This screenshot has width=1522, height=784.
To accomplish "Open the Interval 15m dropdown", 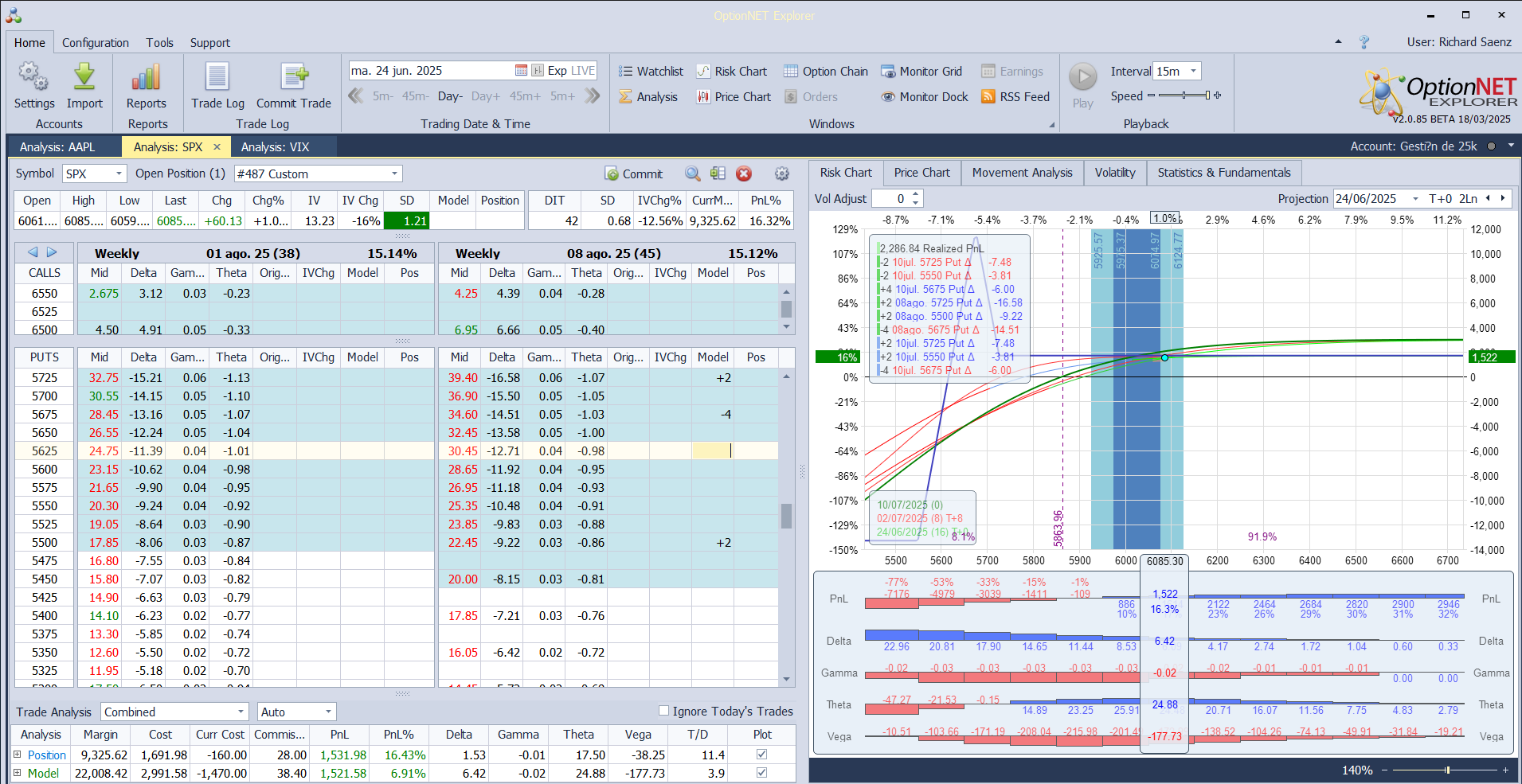I will pyautogui.click(x=1193, y=71).
